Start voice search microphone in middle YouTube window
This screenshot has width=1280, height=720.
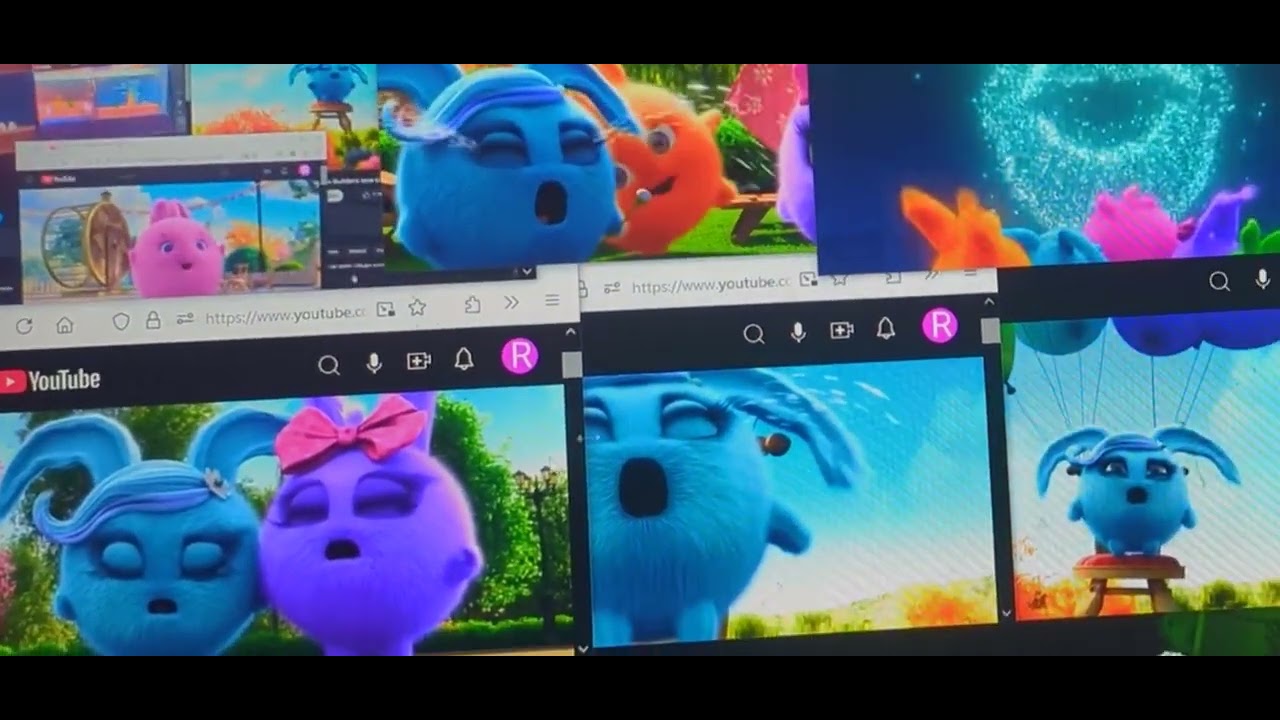click(x=798, y=333)
